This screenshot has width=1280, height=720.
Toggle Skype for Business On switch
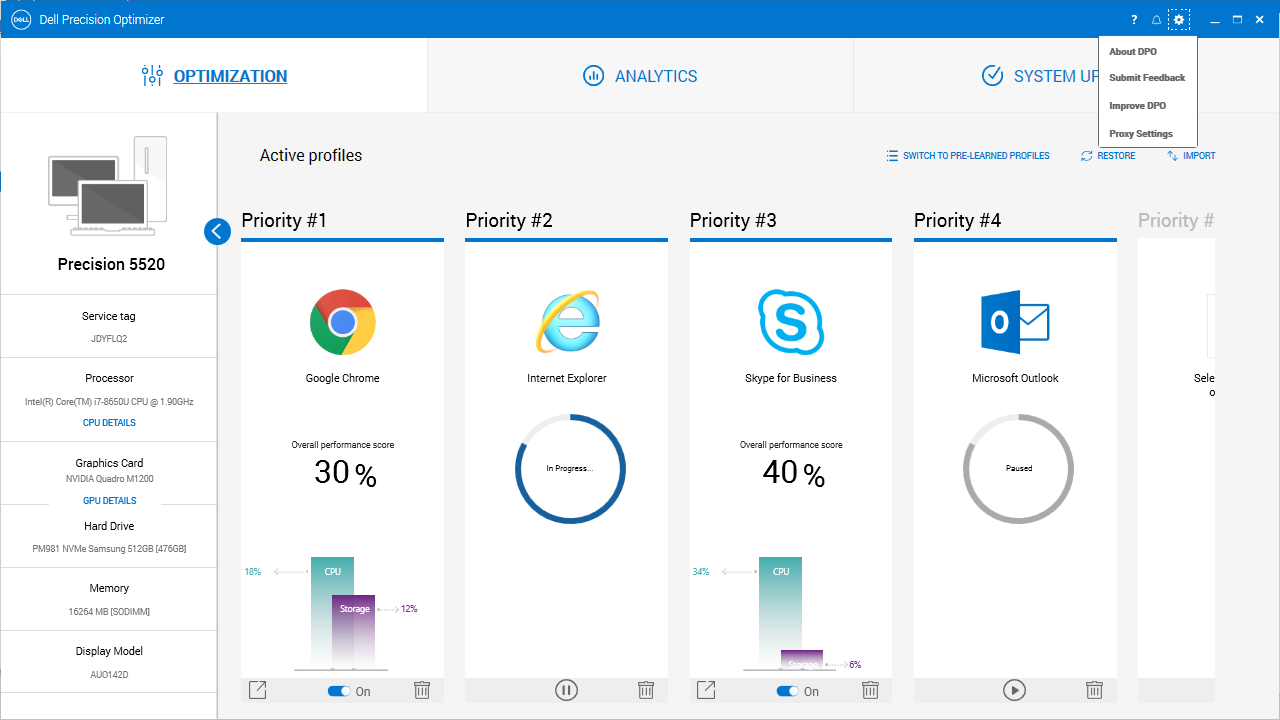click(x=787, y=691)
